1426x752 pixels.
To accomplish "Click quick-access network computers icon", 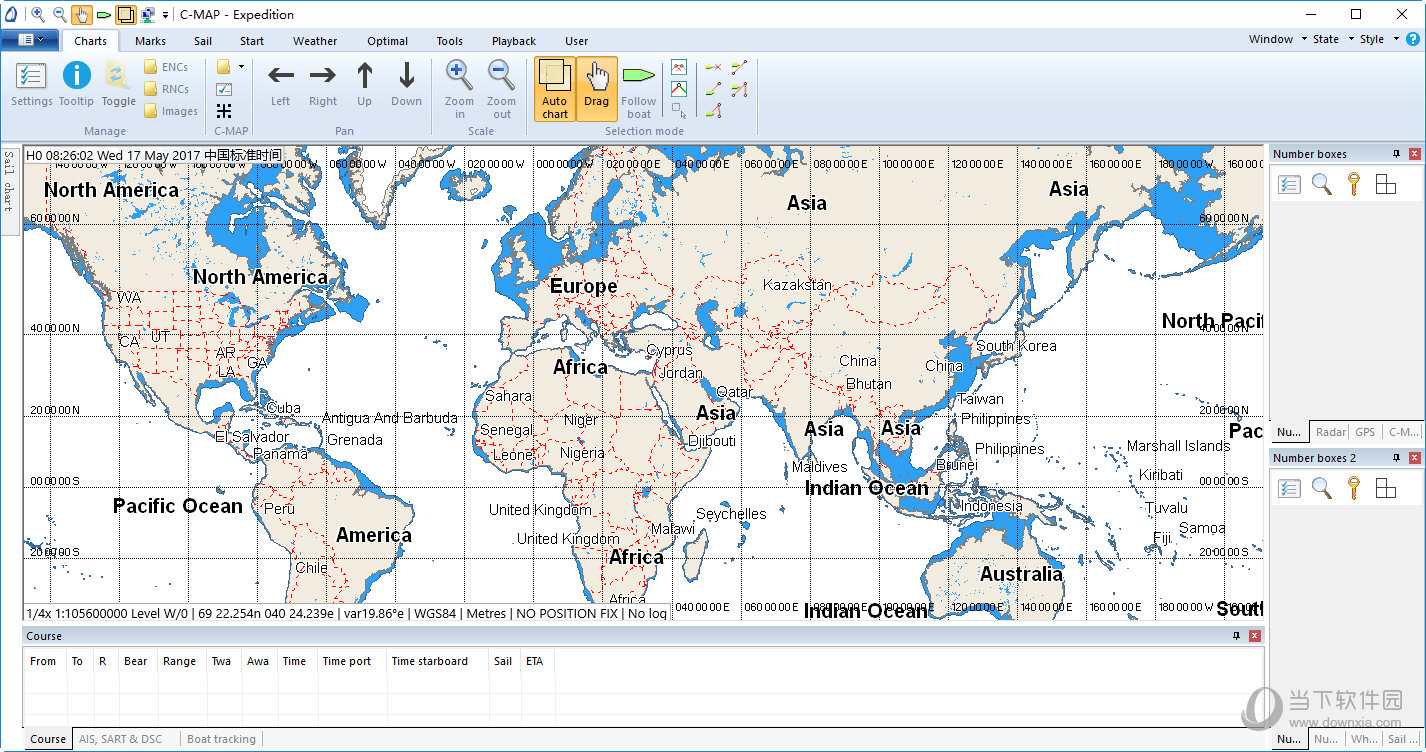I will (149, 14).
